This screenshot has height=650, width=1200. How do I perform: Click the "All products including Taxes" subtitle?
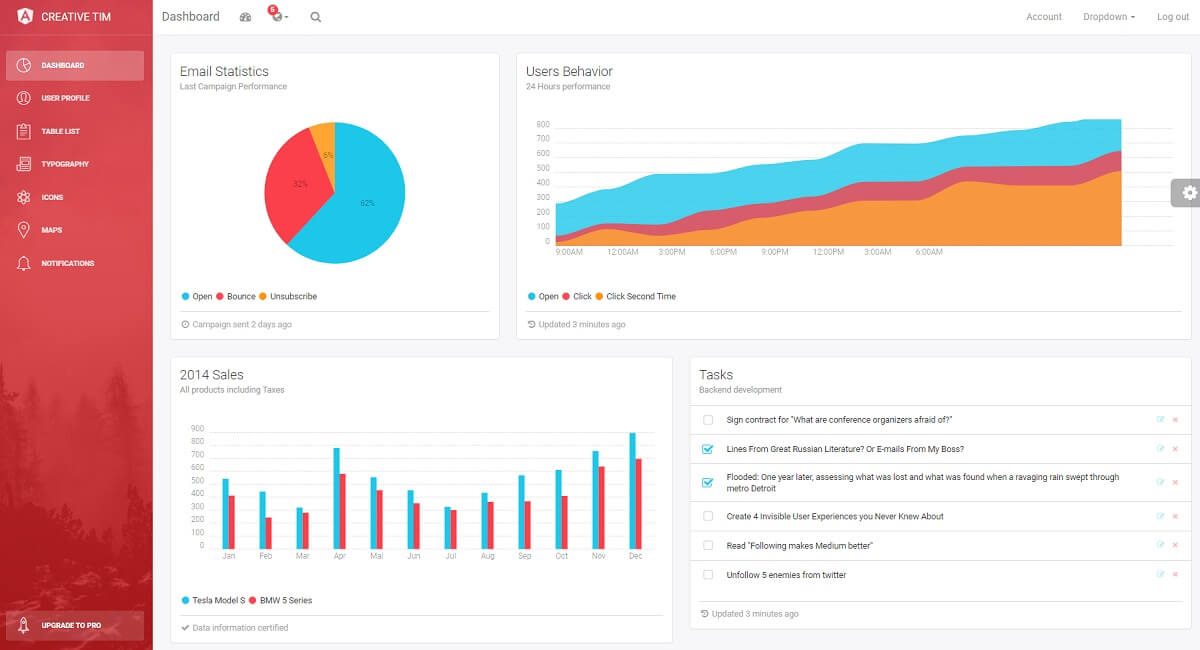232,390
